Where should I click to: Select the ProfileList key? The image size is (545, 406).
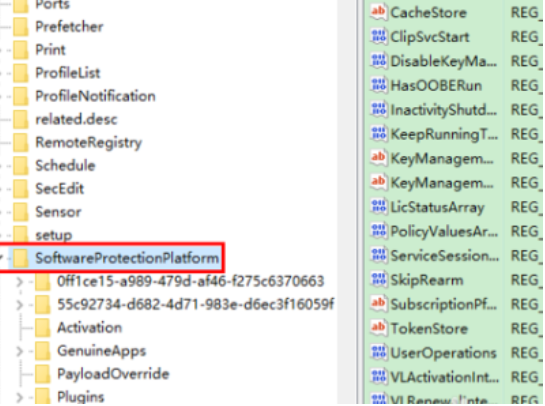coord(68,73)
